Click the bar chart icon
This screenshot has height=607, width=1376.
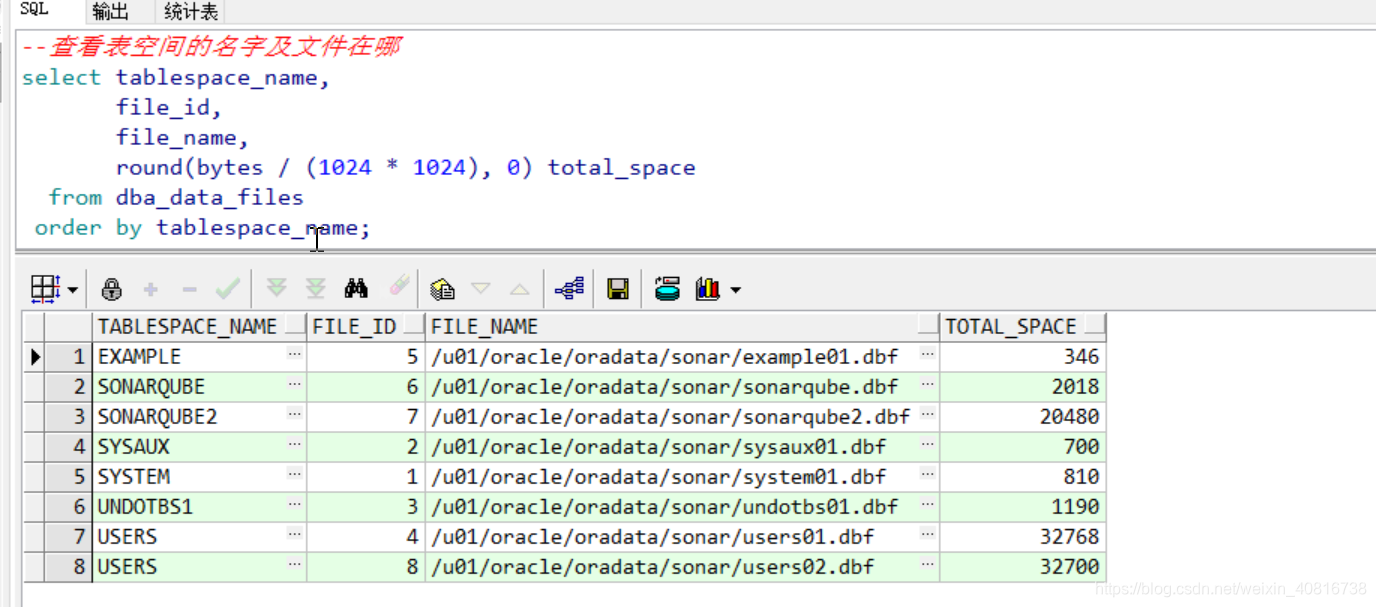click(x=708, y=289)
